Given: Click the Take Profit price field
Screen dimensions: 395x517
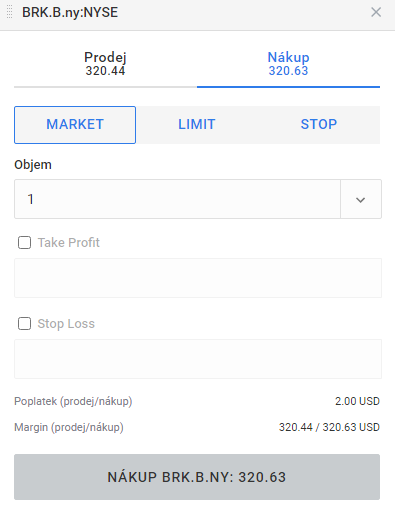Looking at the screenshot, I should pos(198,278).
